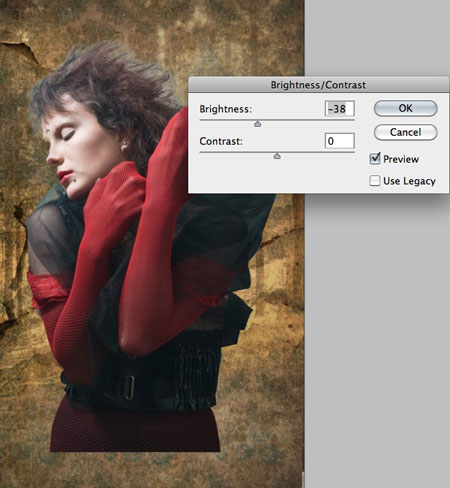
Task: Focus the Brightness value field showing -38
Action: pos(339,109)
